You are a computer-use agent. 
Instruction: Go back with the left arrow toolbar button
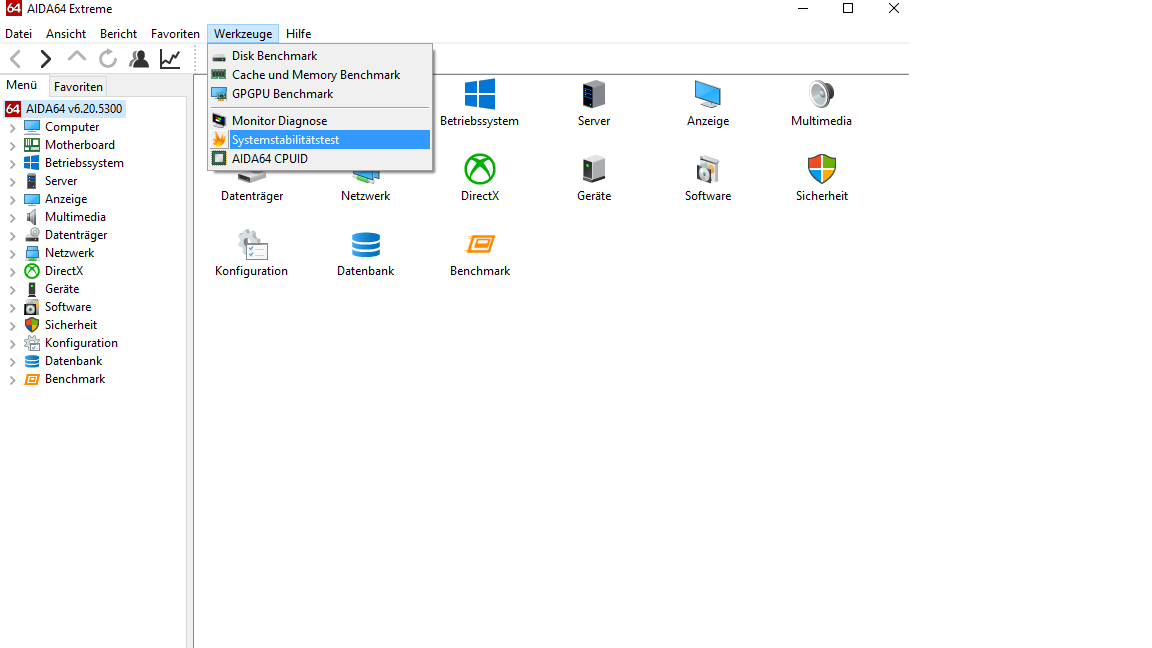(15, 59)
